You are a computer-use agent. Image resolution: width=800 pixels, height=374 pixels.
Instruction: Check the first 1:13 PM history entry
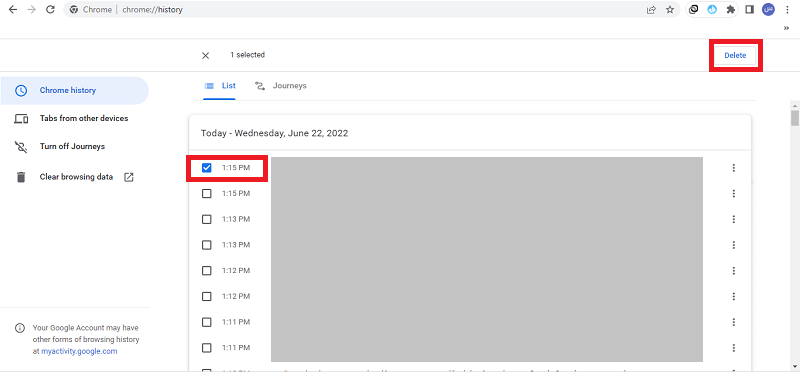tap(207, 219)
